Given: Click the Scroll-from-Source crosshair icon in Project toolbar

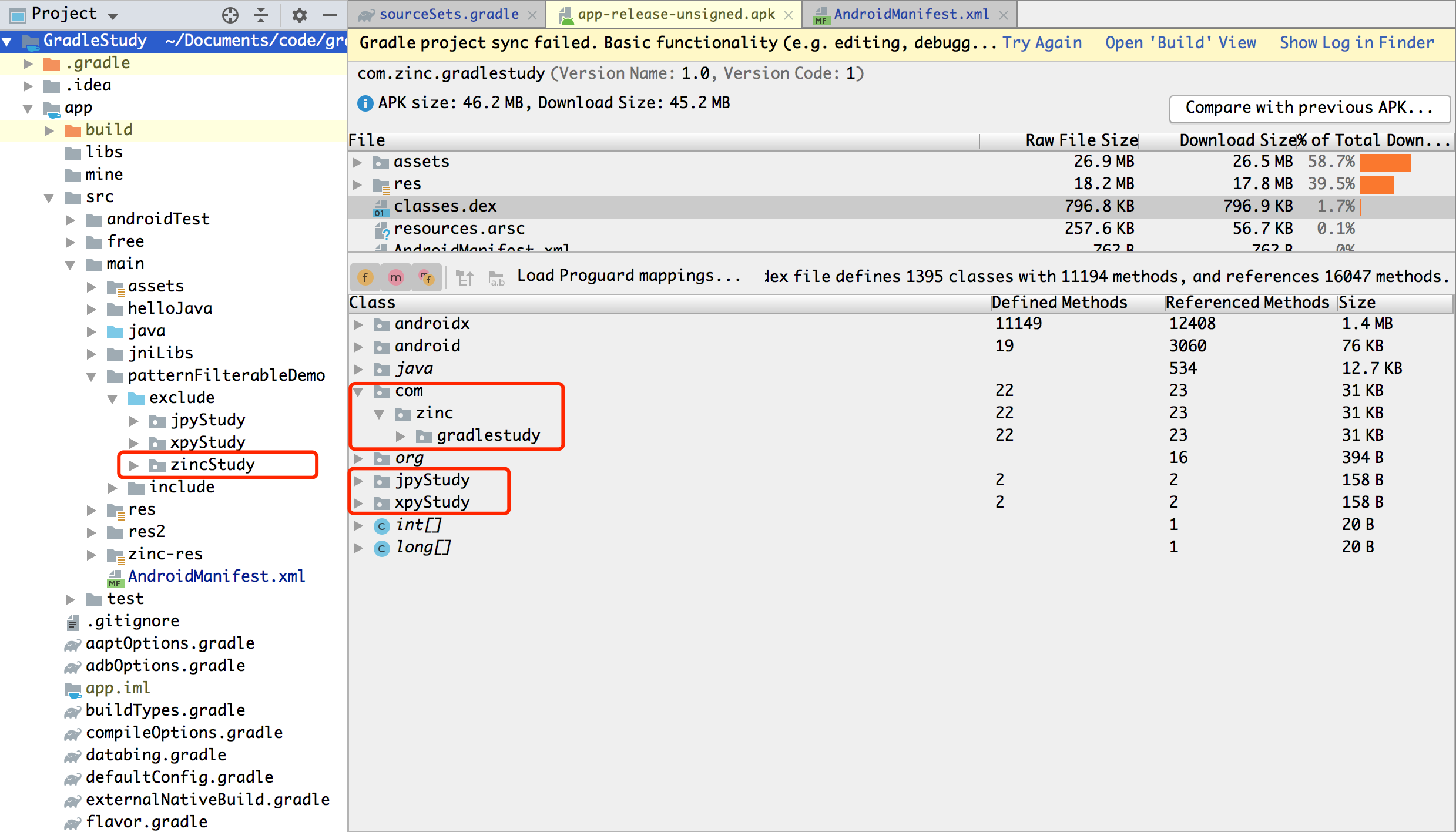Looking at the screenshot, I should [230, 15].
